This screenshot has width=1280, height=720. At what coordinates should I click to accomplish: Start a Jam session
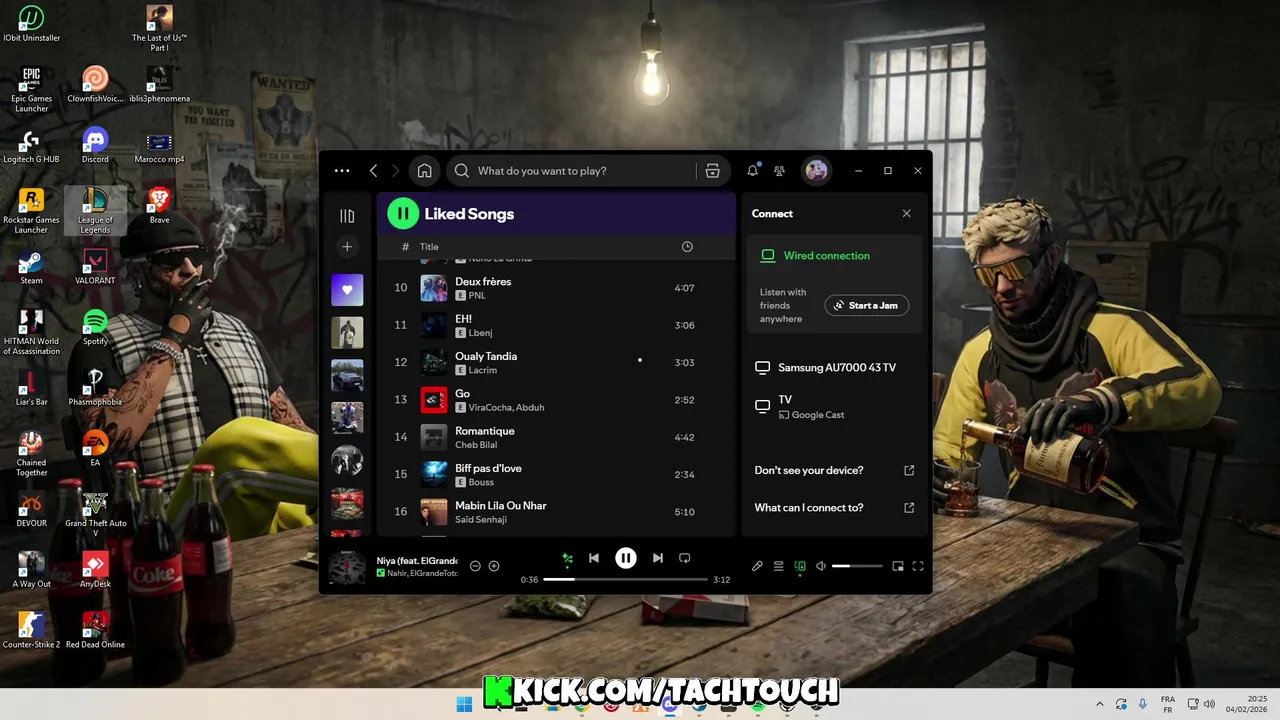867,305
